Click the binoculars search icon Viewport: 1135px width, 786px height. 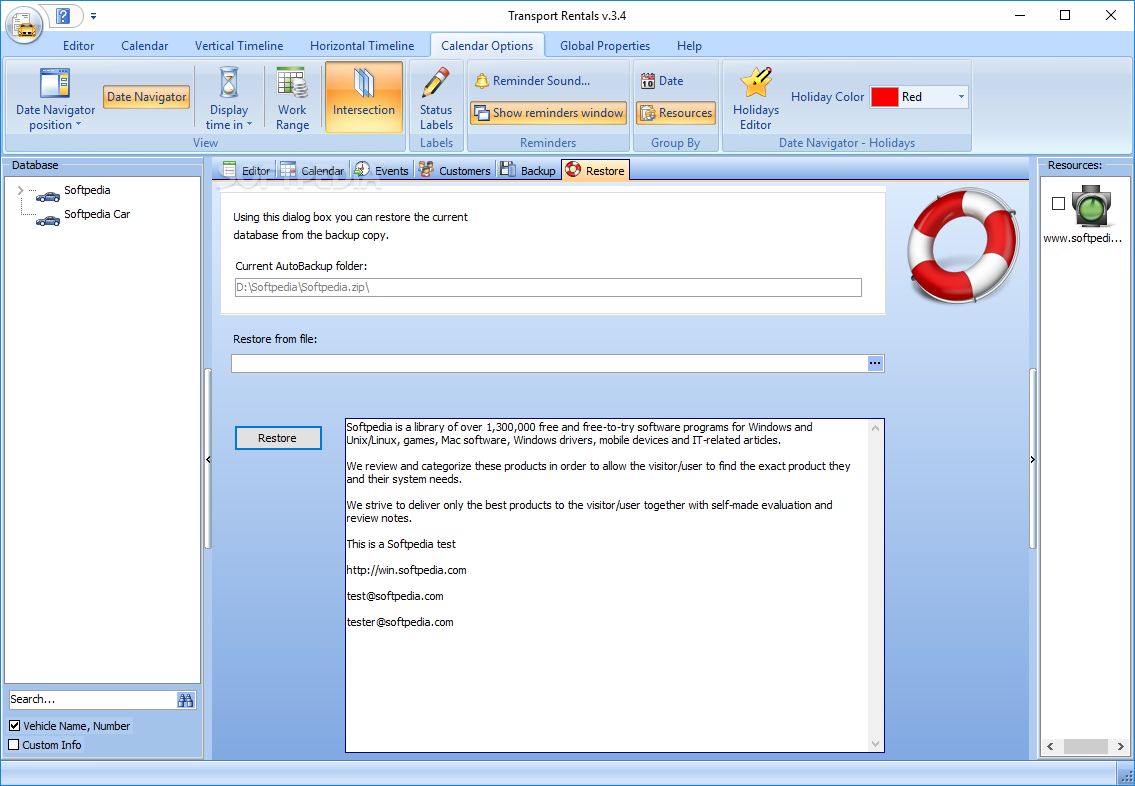[x=185, y=700]
